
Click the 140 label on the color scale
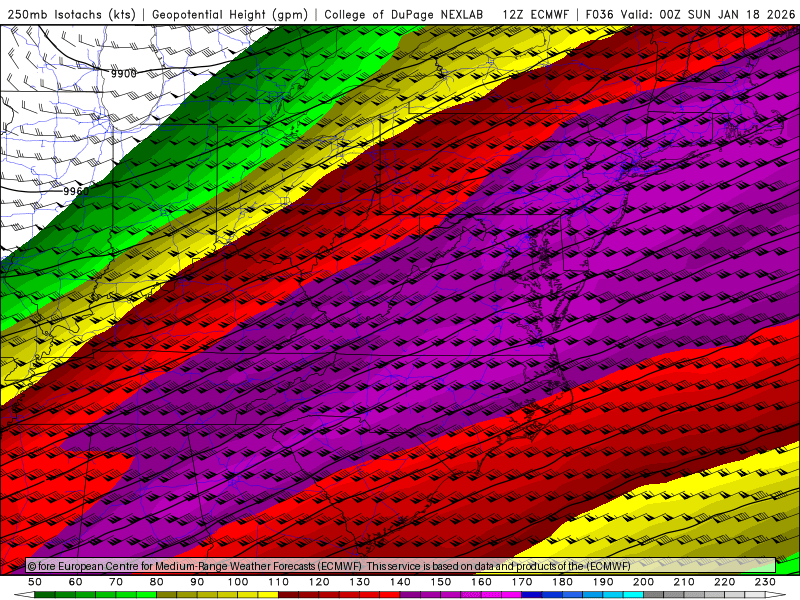[x=400, y=582]
